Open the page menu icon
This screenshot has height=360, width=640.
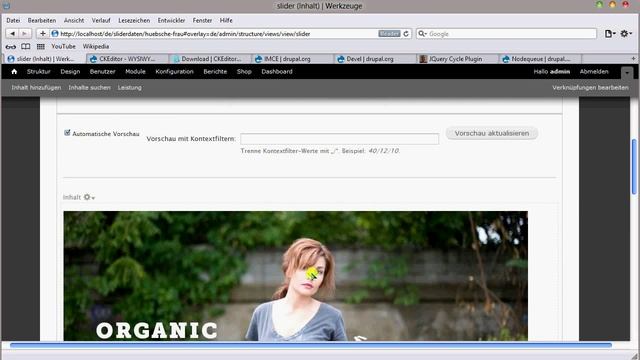point(610,33)
